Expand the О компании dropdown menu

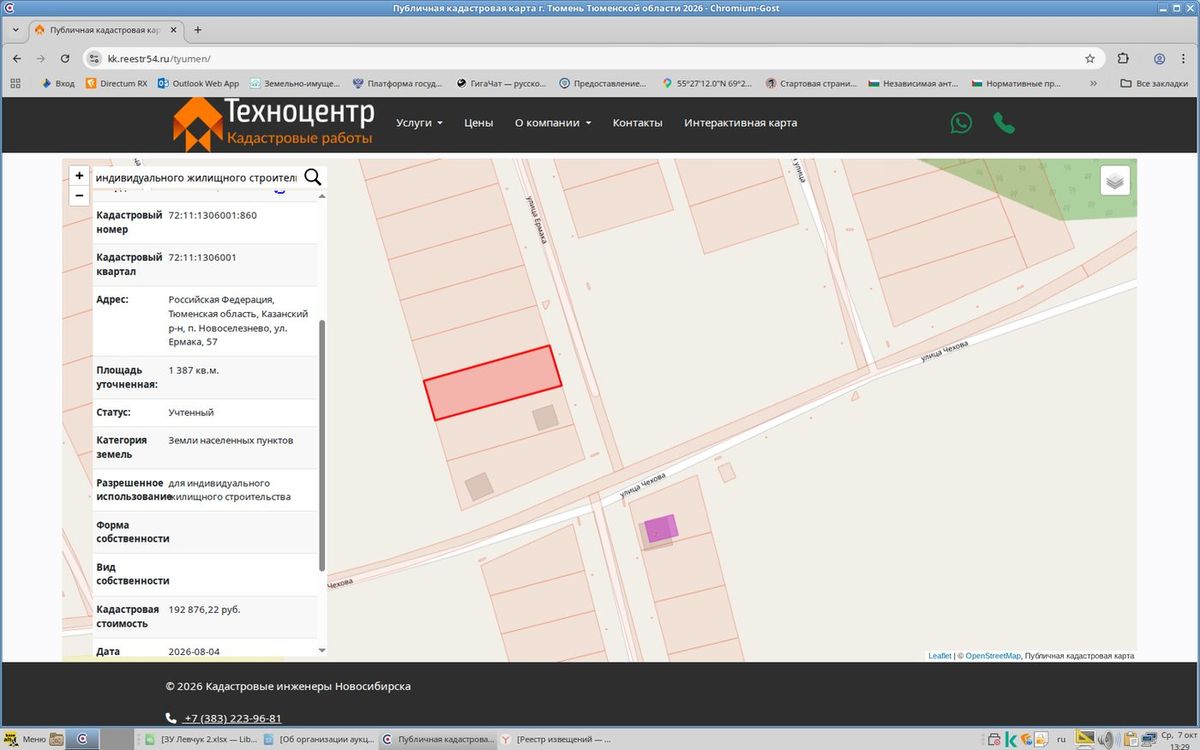tap(553, 123)
